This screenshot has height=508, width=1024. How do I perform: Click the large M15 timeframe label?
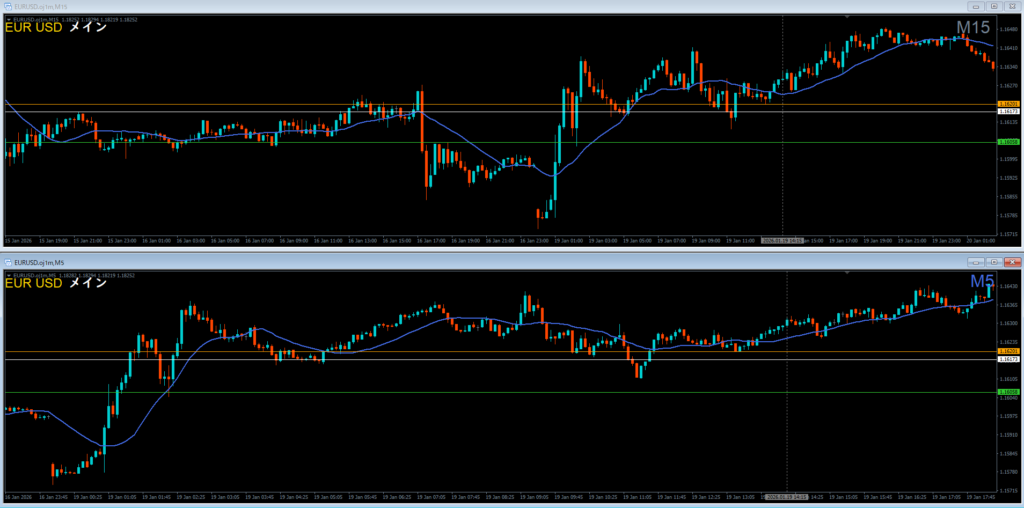[973, 27]
